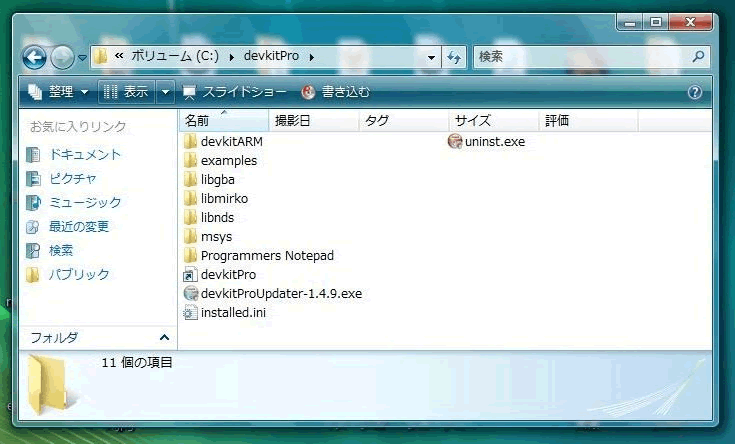Click the Forward navigation arrow button
The height and width of the screenshot is (444, 735).
tap(62, 58)
